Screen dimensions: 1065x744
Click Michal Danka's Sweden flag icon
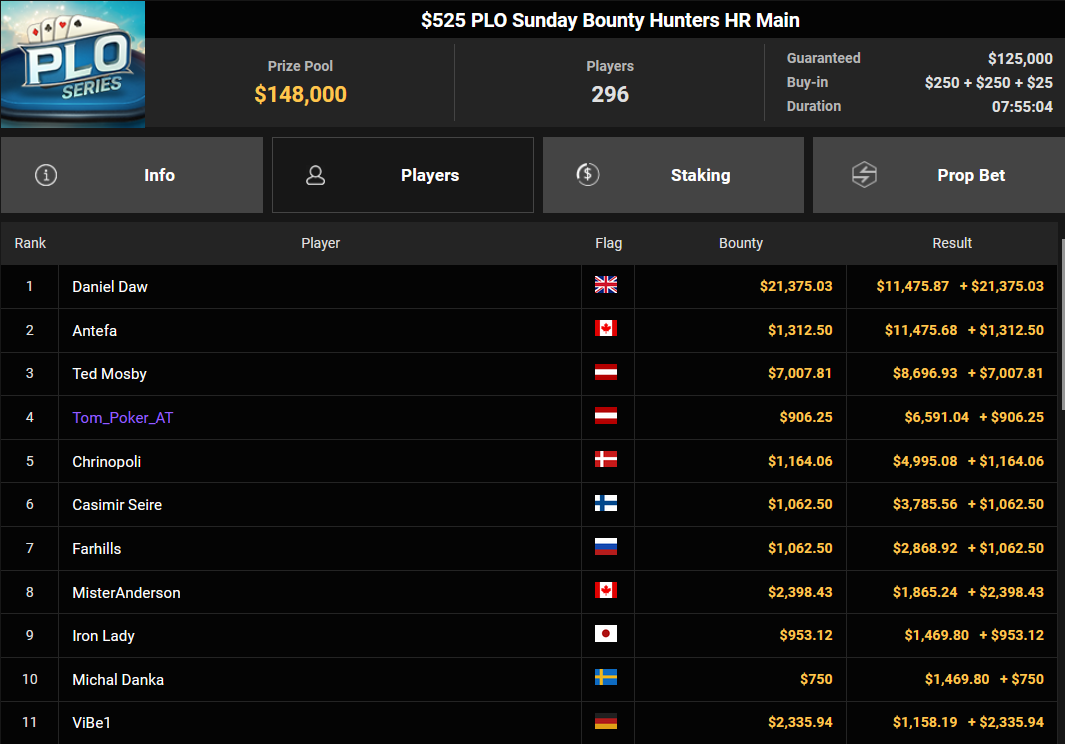[x=606, y=677]
